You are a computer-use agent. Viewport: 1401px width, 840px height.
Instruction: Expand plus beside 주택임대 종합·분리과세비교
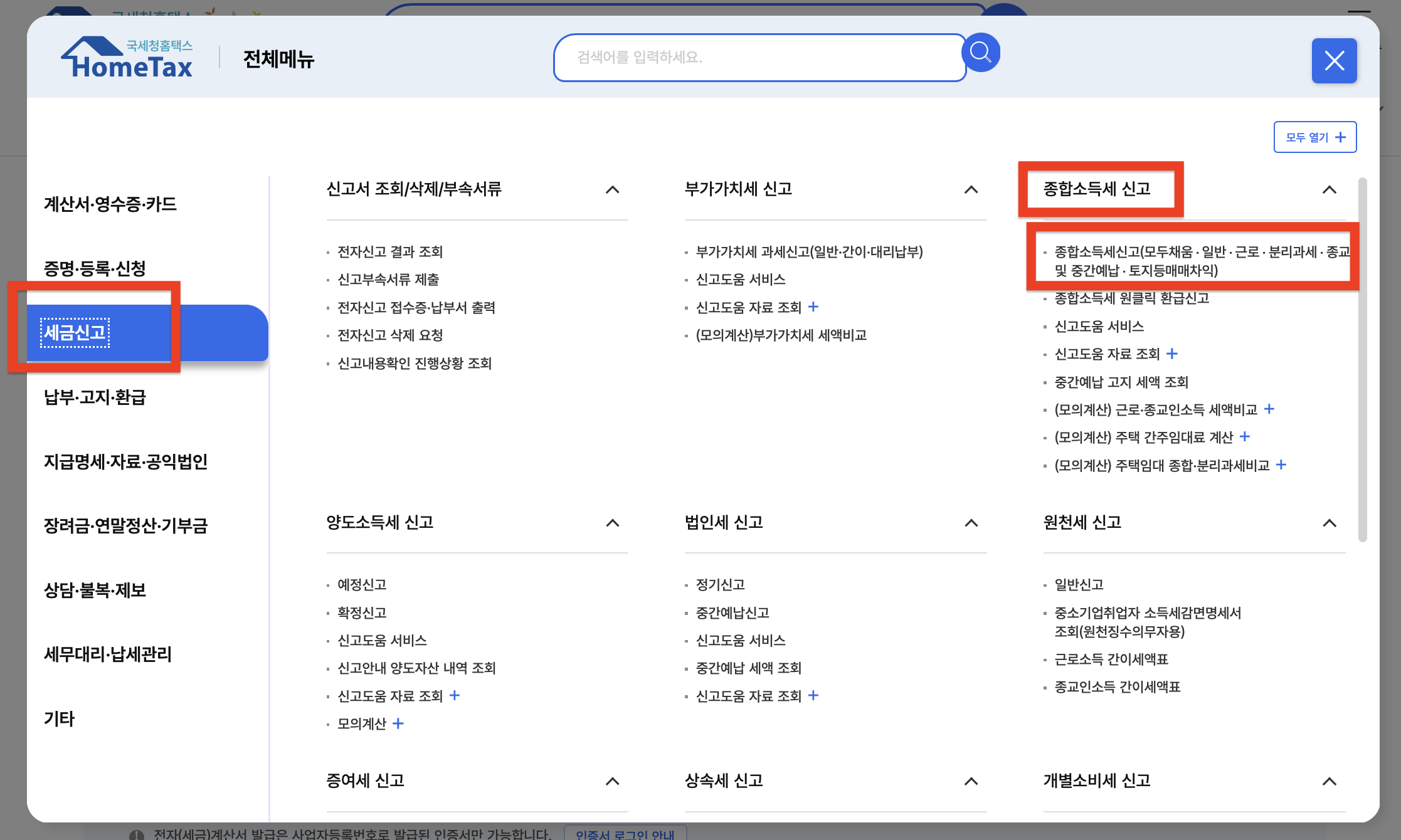1281,465
